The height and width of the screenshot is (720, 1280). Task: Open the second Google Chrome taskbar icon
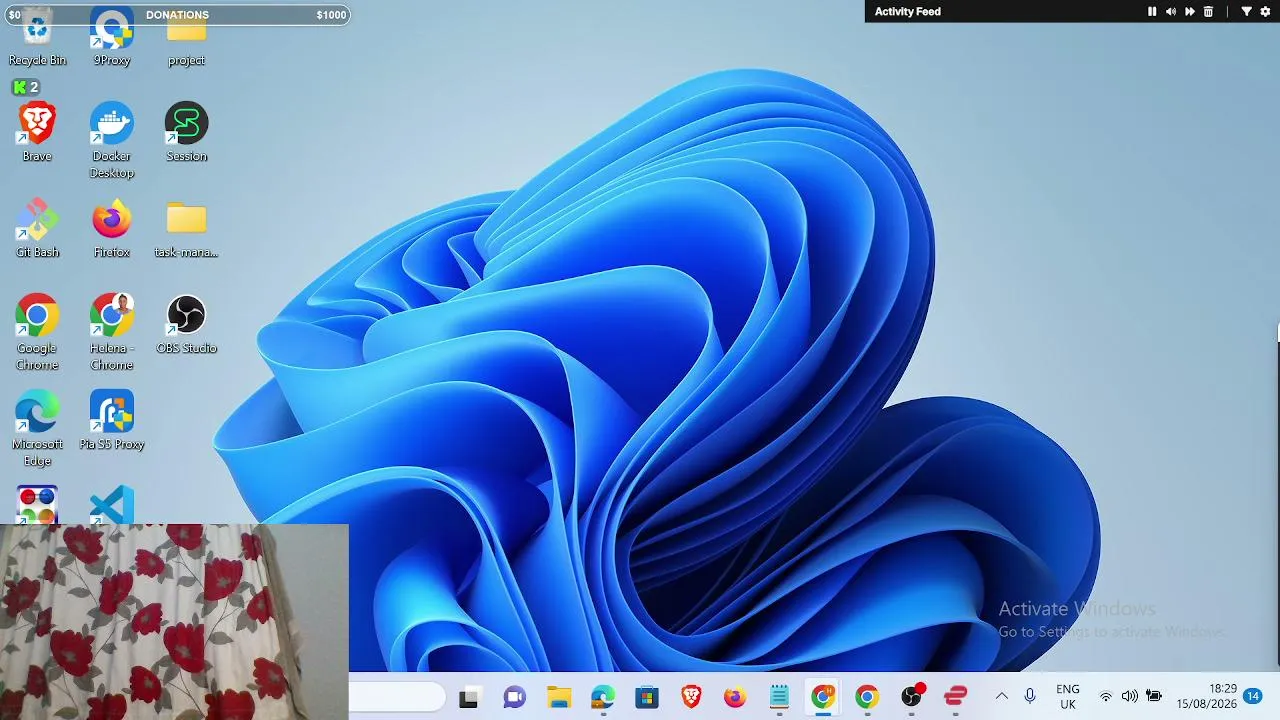(867, 697)
